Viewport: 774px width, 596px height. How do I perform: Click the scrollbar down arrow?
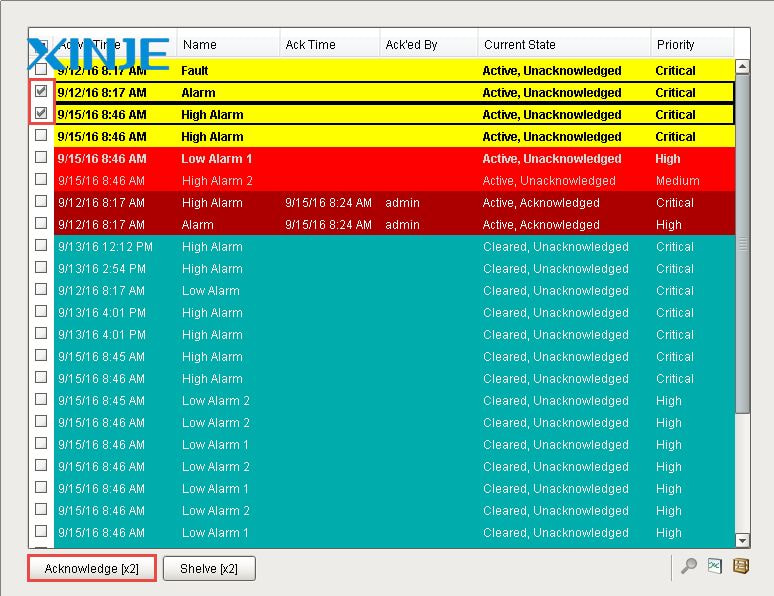(742, 540)
